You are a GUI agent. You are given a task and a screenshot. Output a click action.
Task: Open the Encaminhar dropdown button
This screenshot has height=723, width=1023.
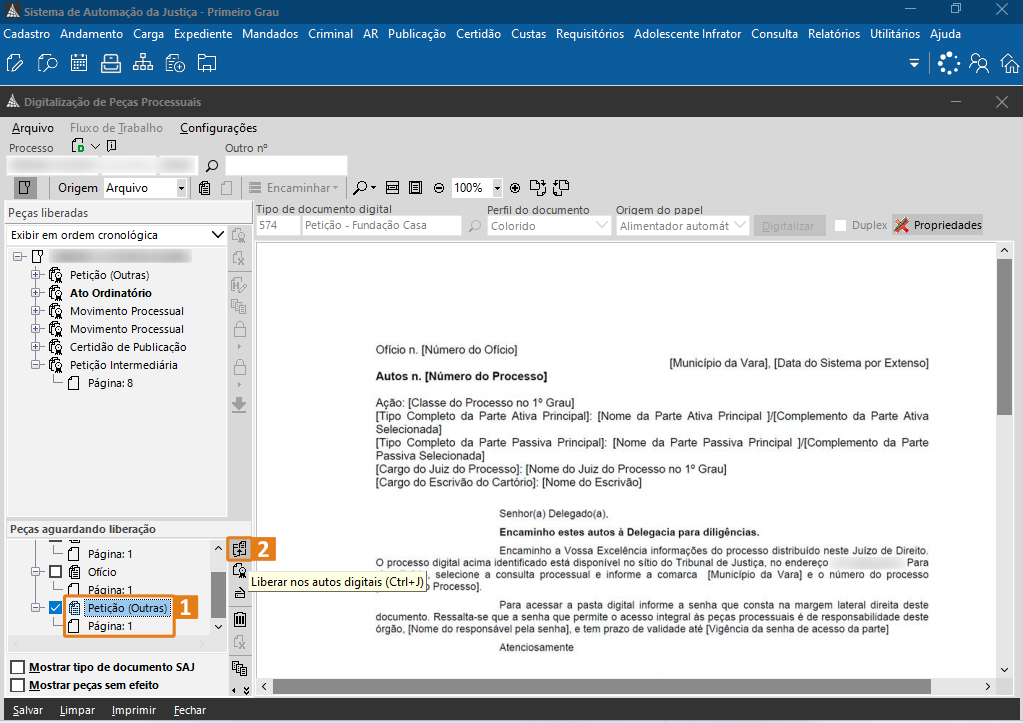[x=294, y=188]
